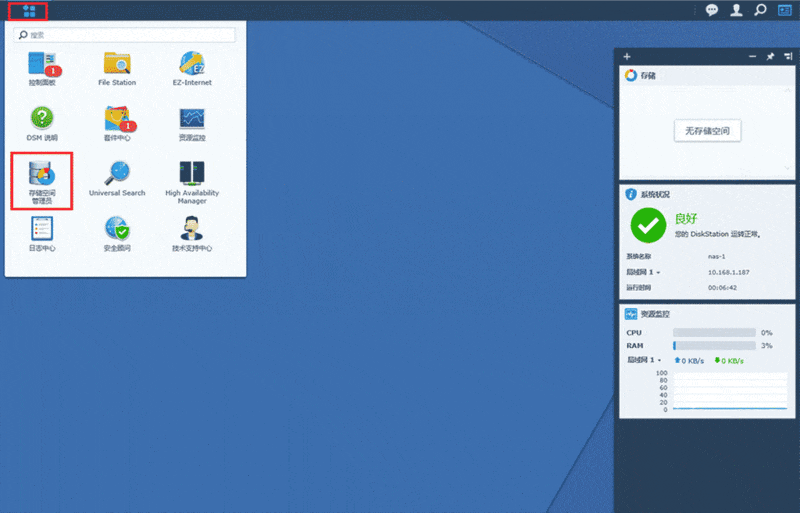Click the 良好 status text
The height and width of the screenshot is (513, 800).
coord(686,218)
